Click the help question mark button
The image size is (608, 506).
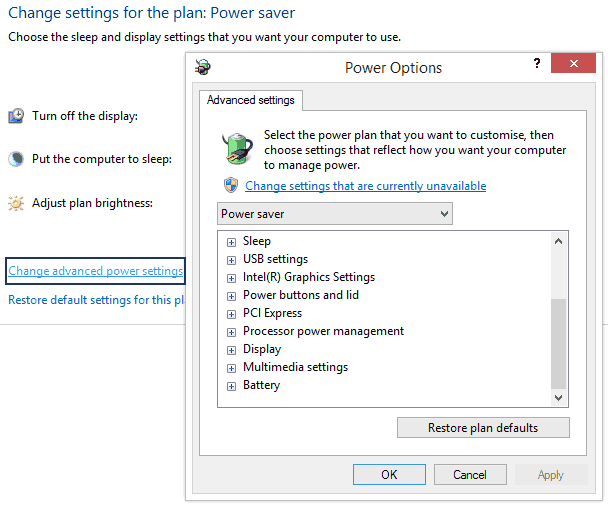tap(538, 64)
